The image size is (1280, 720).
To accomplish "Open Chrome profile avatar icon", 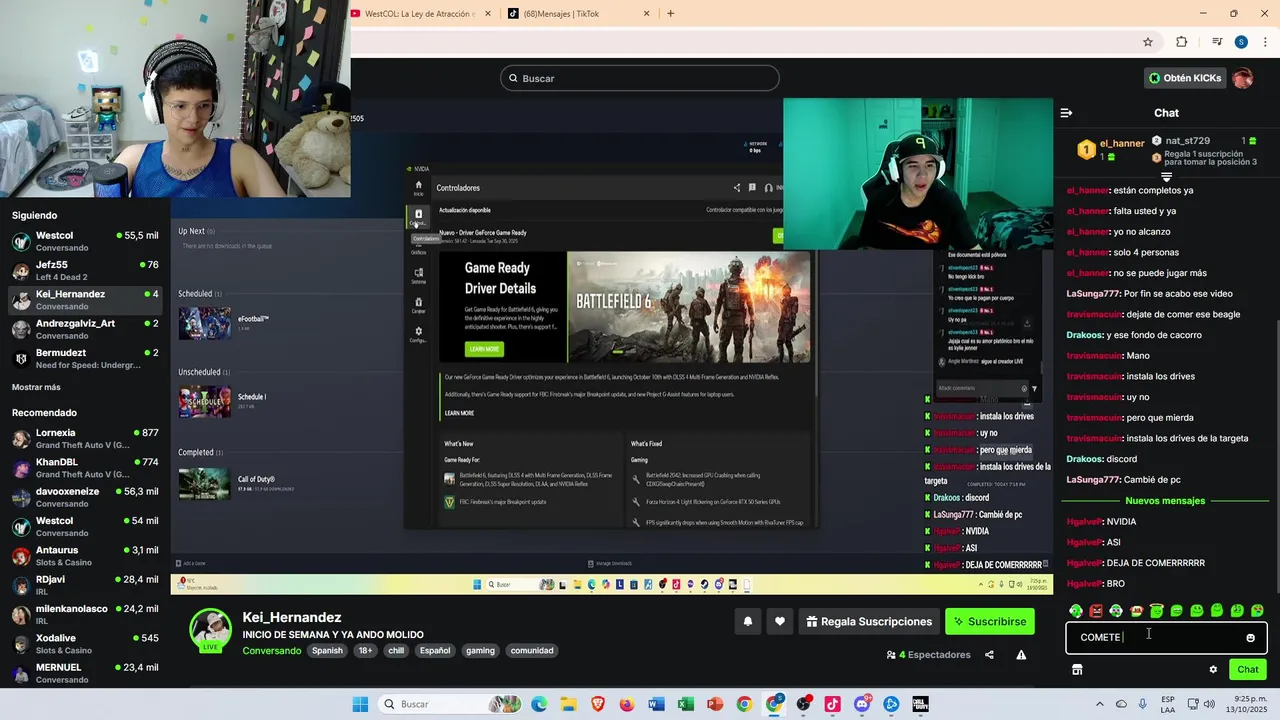I will (1241, 42).
